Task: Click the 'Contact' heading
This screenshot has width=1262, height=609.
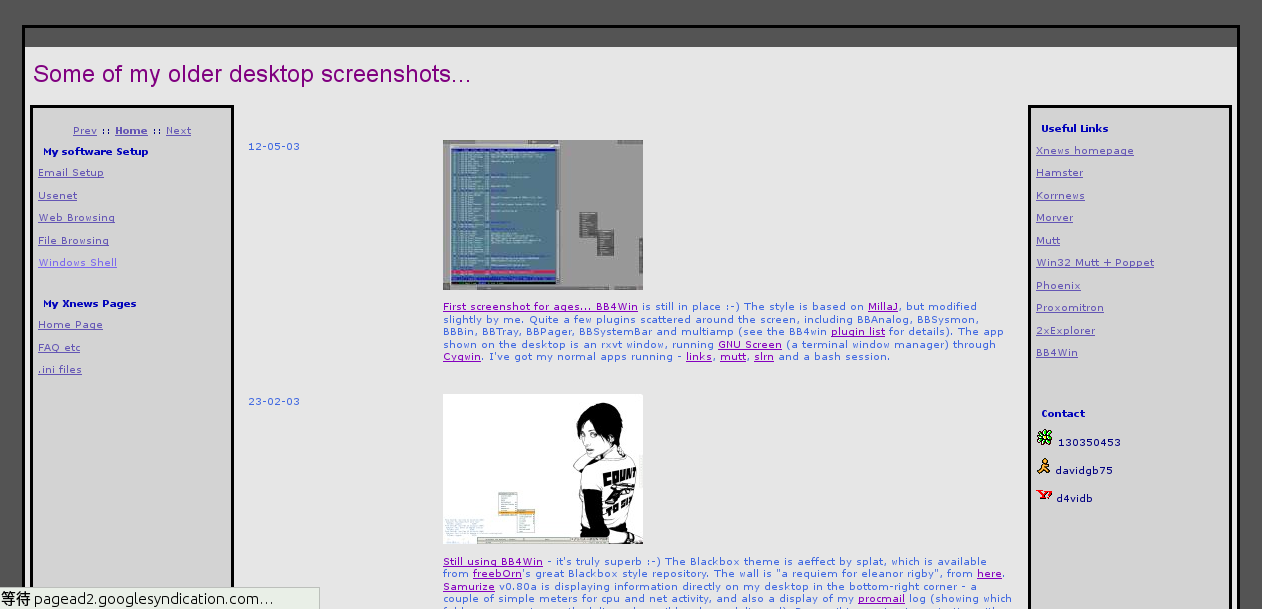Action: click(1063, 414)
